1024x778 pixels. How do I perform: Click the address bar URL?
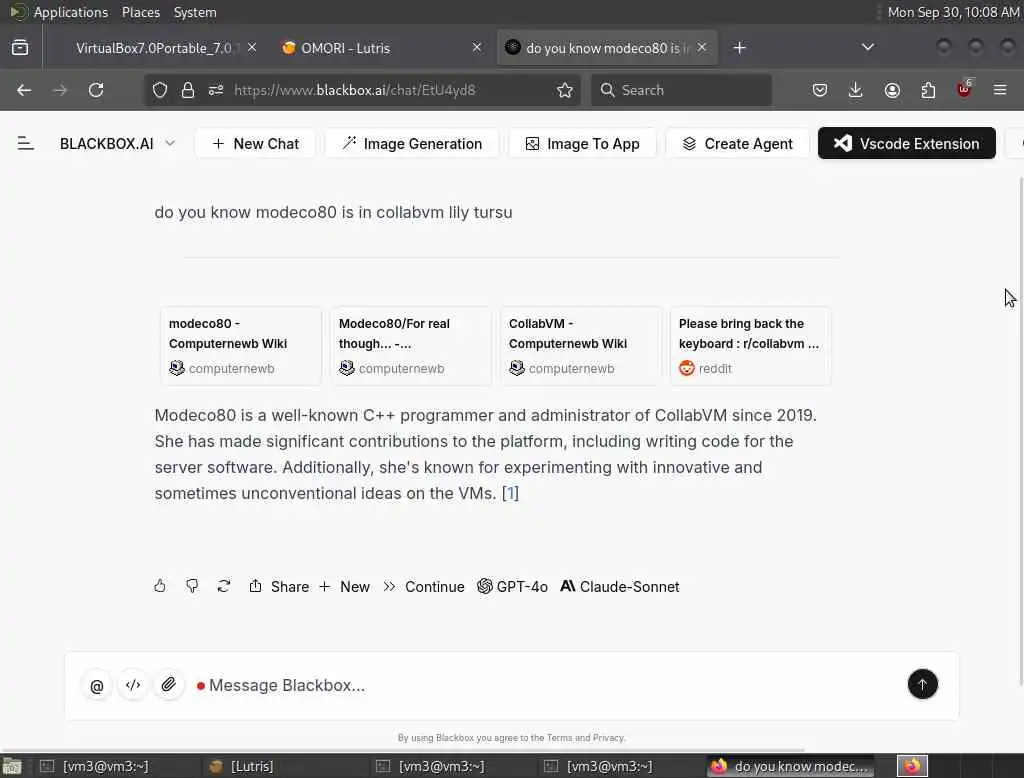tap(355, 90)
